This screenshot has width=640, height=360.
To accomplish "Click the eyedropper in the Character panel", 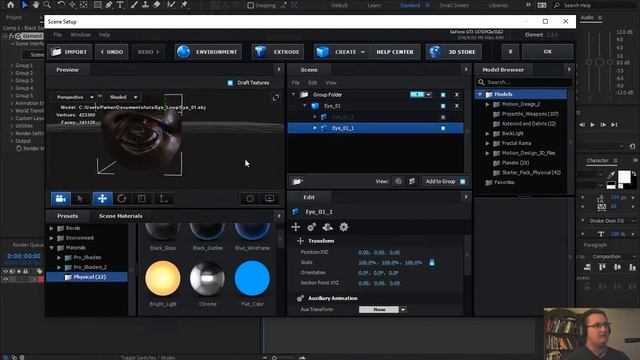I will 611,175.
